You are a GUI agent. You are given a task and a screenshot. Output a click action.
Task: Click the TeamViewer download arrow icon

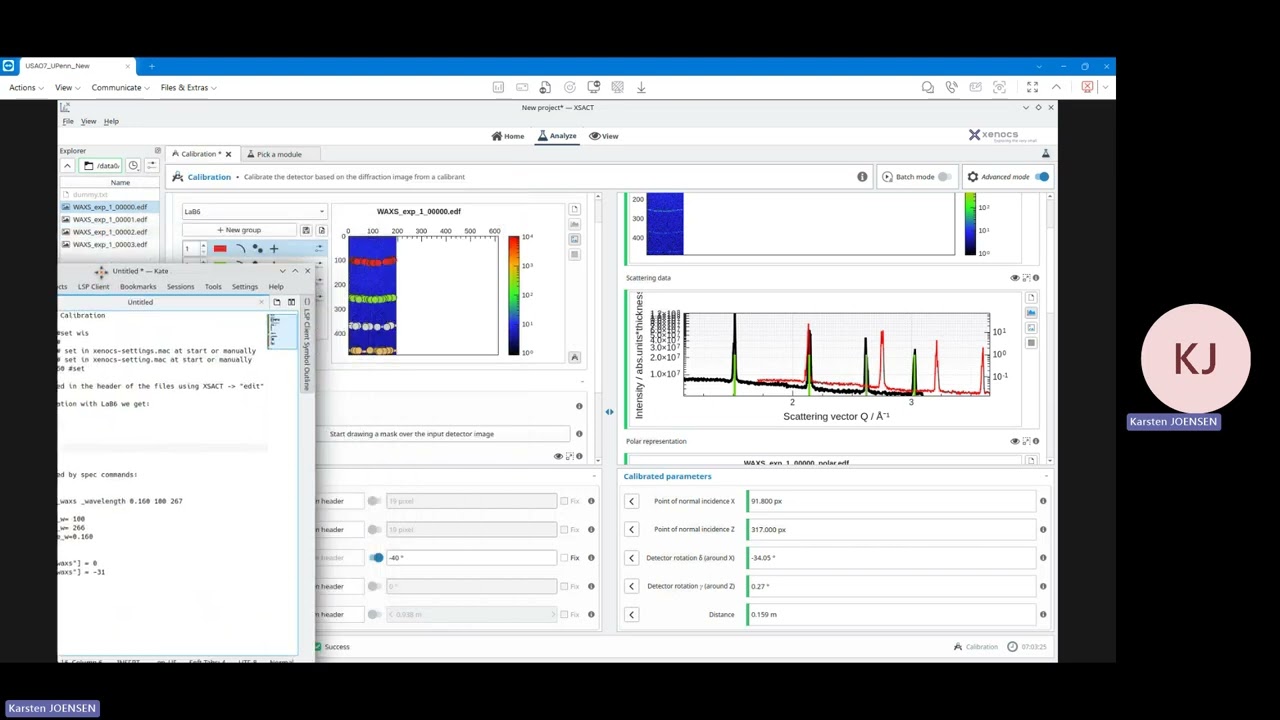click(x=641, y=88)
